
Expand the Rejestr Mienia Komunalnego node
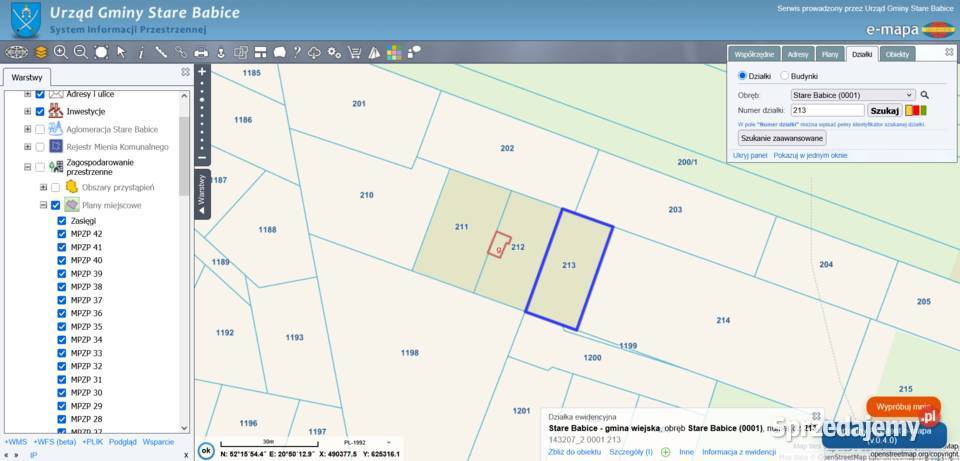[x=28, y=147]
